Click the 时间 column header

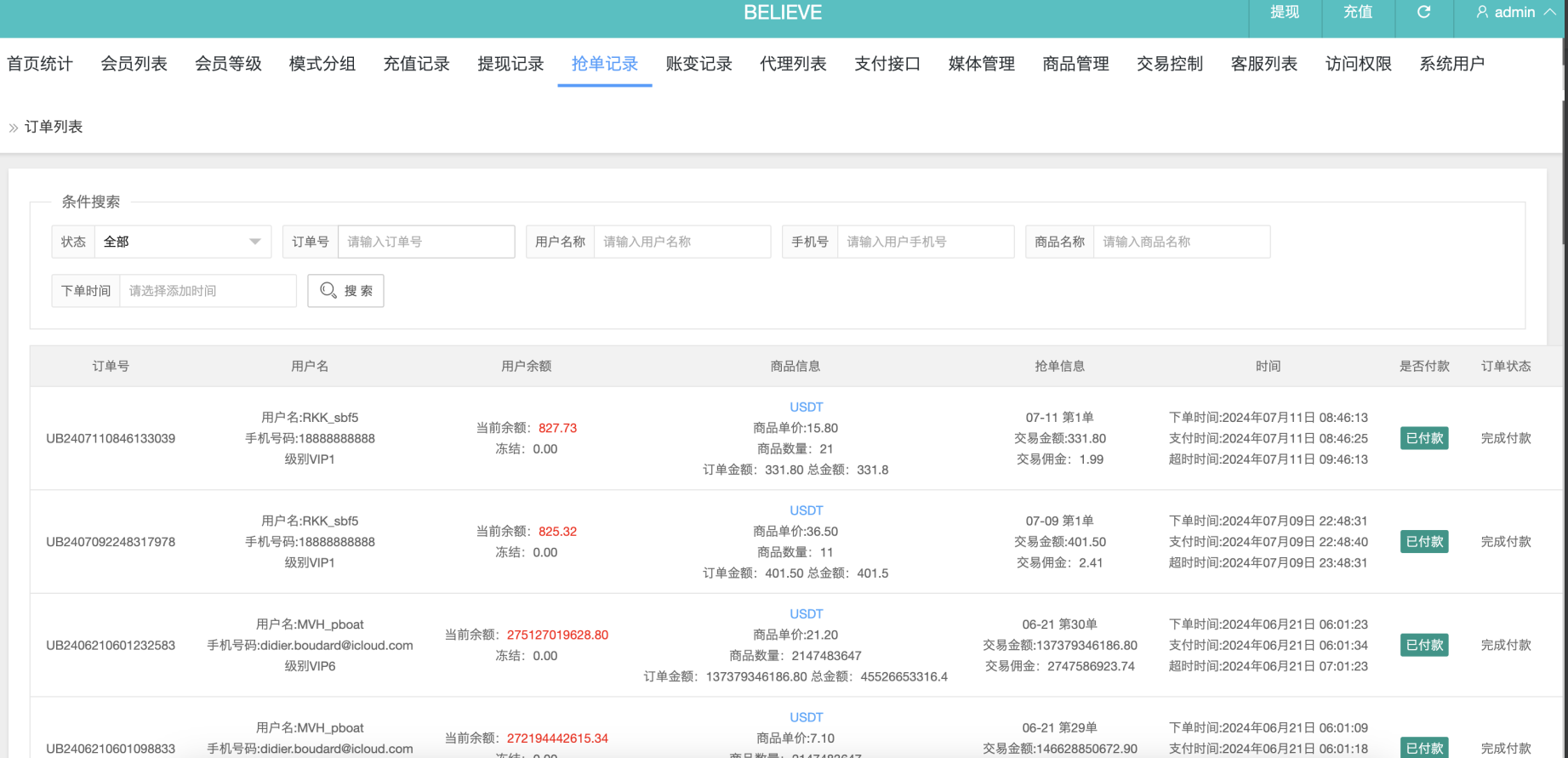coord(1268,366)
